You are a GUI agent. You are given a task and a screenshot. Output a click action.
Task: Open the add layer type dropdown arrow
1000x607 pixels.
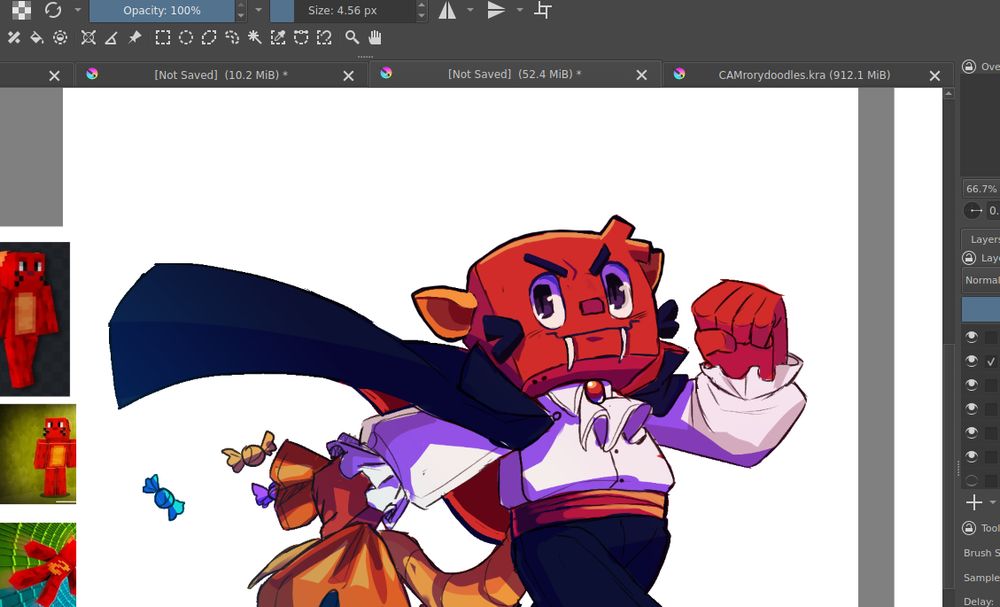tap(992, 502)
